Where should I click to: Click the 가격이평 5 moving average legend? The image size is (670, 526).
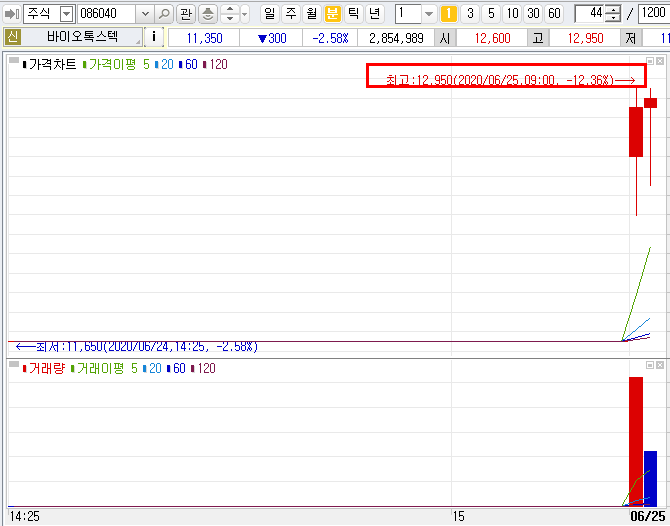click(x=116, y=65)
